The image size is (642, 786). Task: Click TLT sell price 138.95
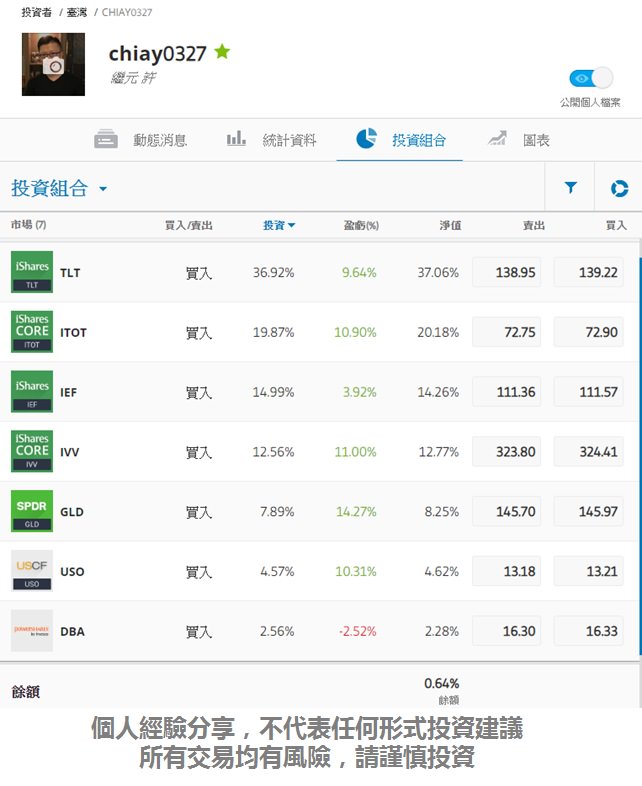pos(507,272)
